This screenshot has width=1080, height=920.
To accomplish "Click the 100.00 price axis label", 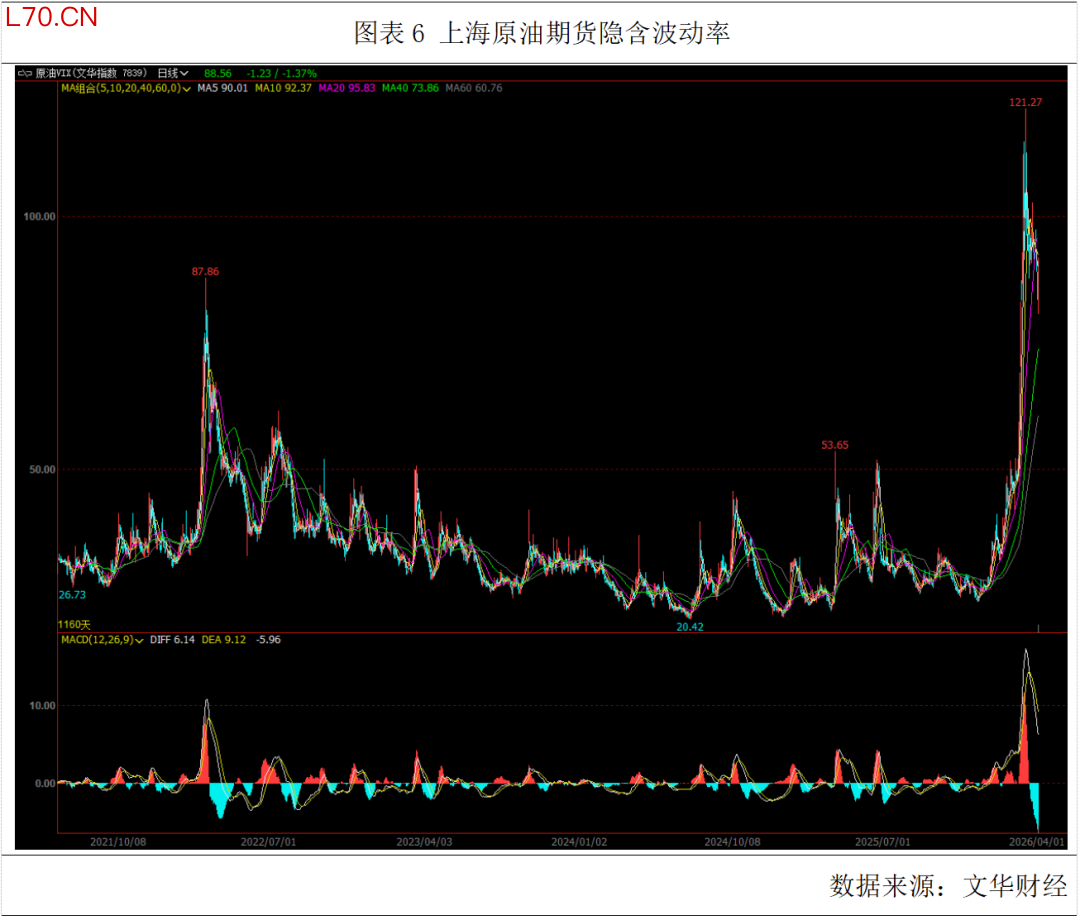I will pos(39,217).
